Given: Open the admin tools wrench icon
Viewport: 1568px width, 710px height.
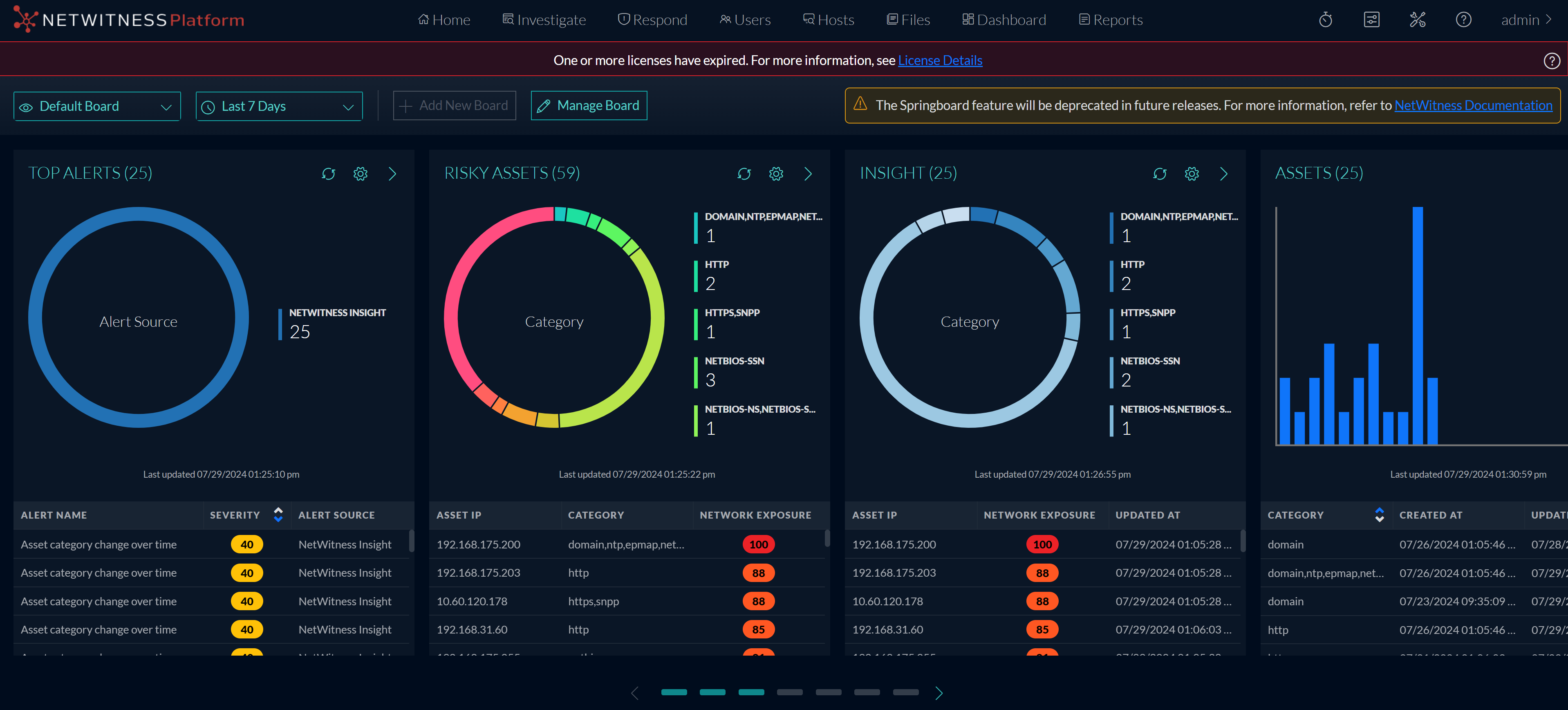Looking at the screenshot, I should [1418, 20].
